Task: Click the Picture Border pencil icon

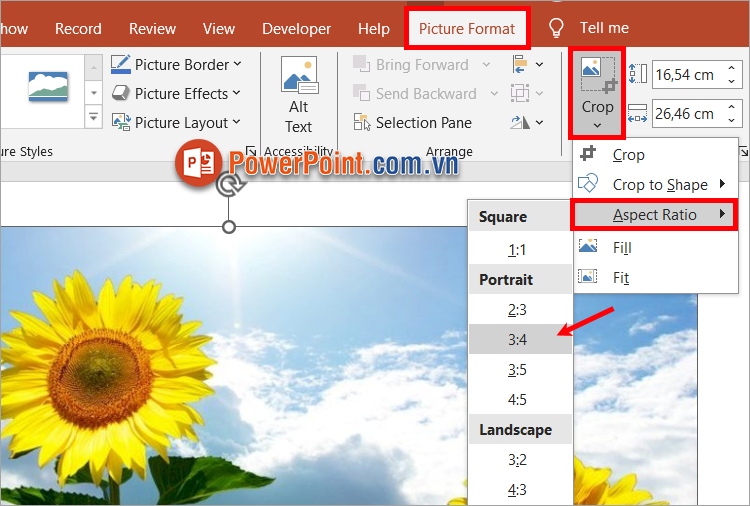Action: tap(121, 64)
